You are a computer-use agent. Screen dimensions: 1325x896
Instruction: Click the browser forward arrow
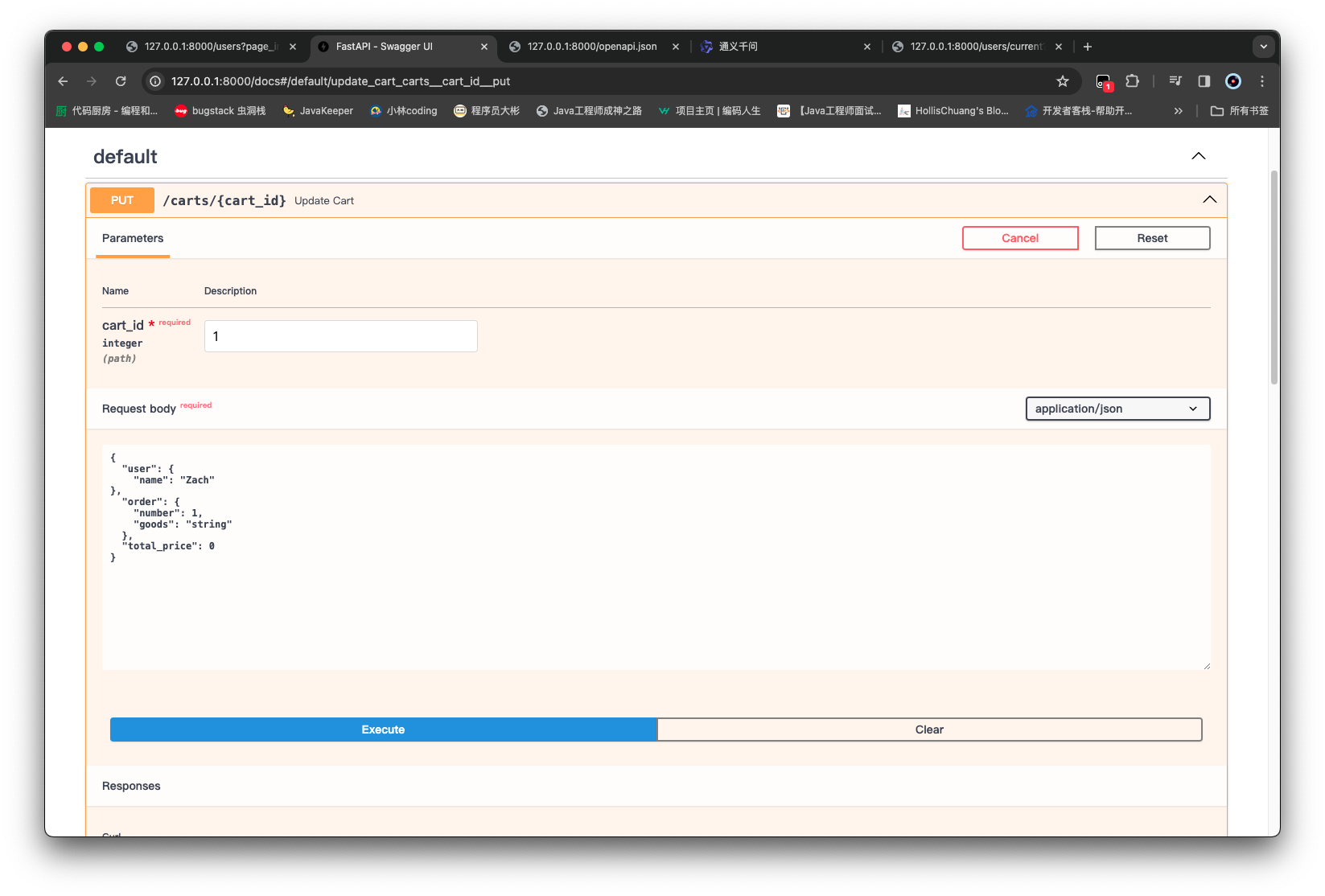click(x=92, y=81)
